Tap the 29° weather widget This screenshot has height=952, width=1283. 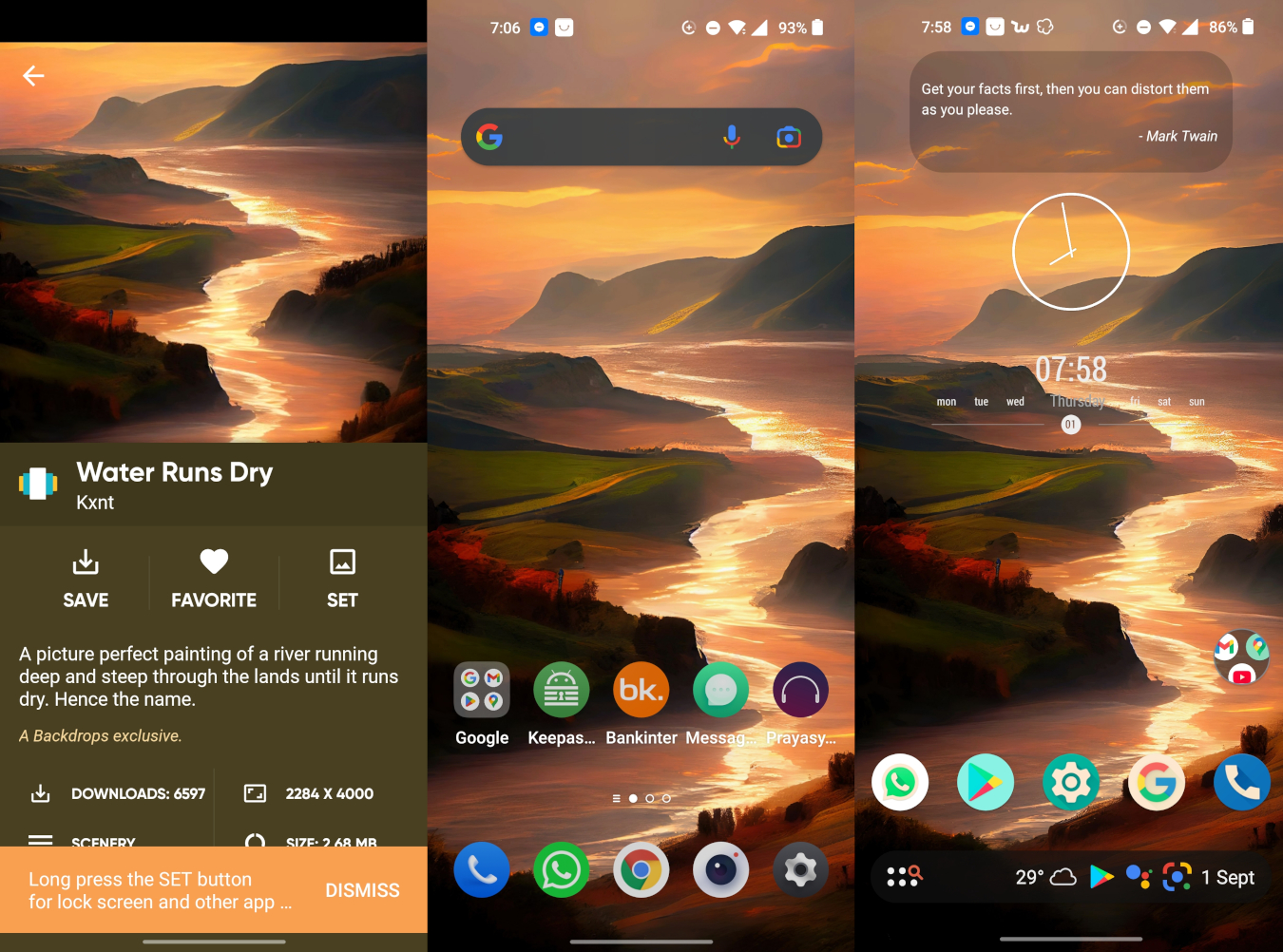pyautogui.click(x=1042, y=877)
